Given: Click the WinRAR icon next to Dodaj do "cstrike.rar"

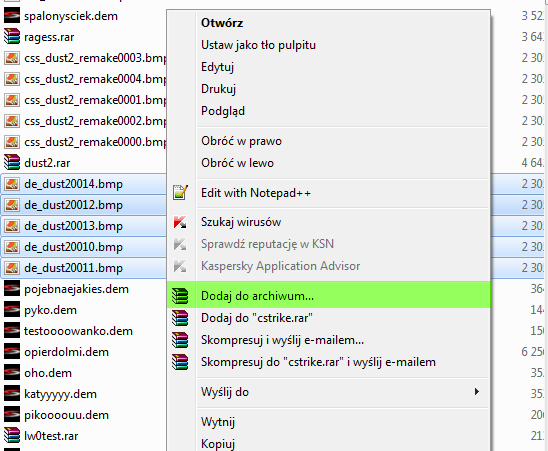Looking at the screenshot, I should point(180,318).
